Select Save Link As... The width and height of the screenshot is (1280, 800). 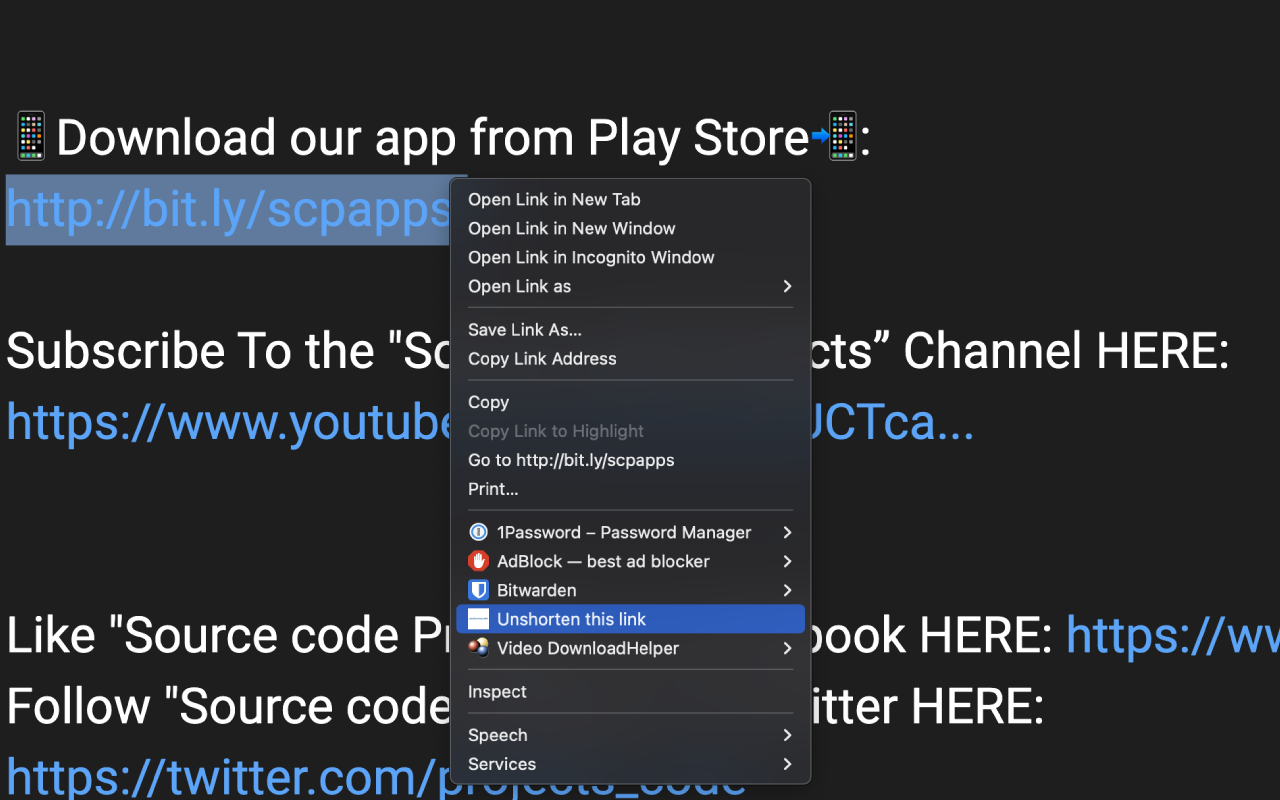[630, 329]
